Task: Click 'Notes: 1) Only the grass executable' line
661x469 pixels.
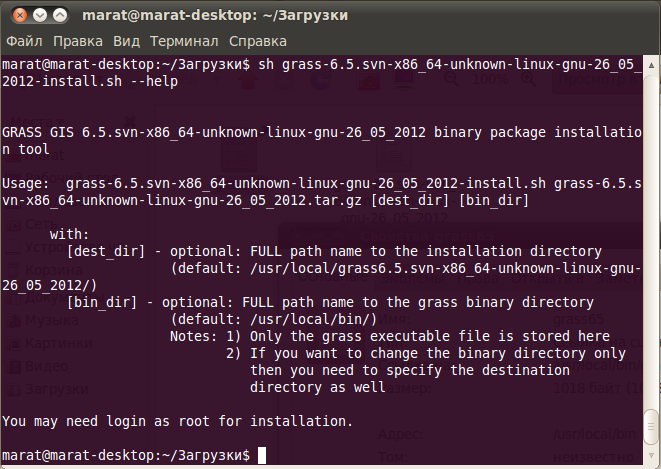Action: (x=390, y=336)
